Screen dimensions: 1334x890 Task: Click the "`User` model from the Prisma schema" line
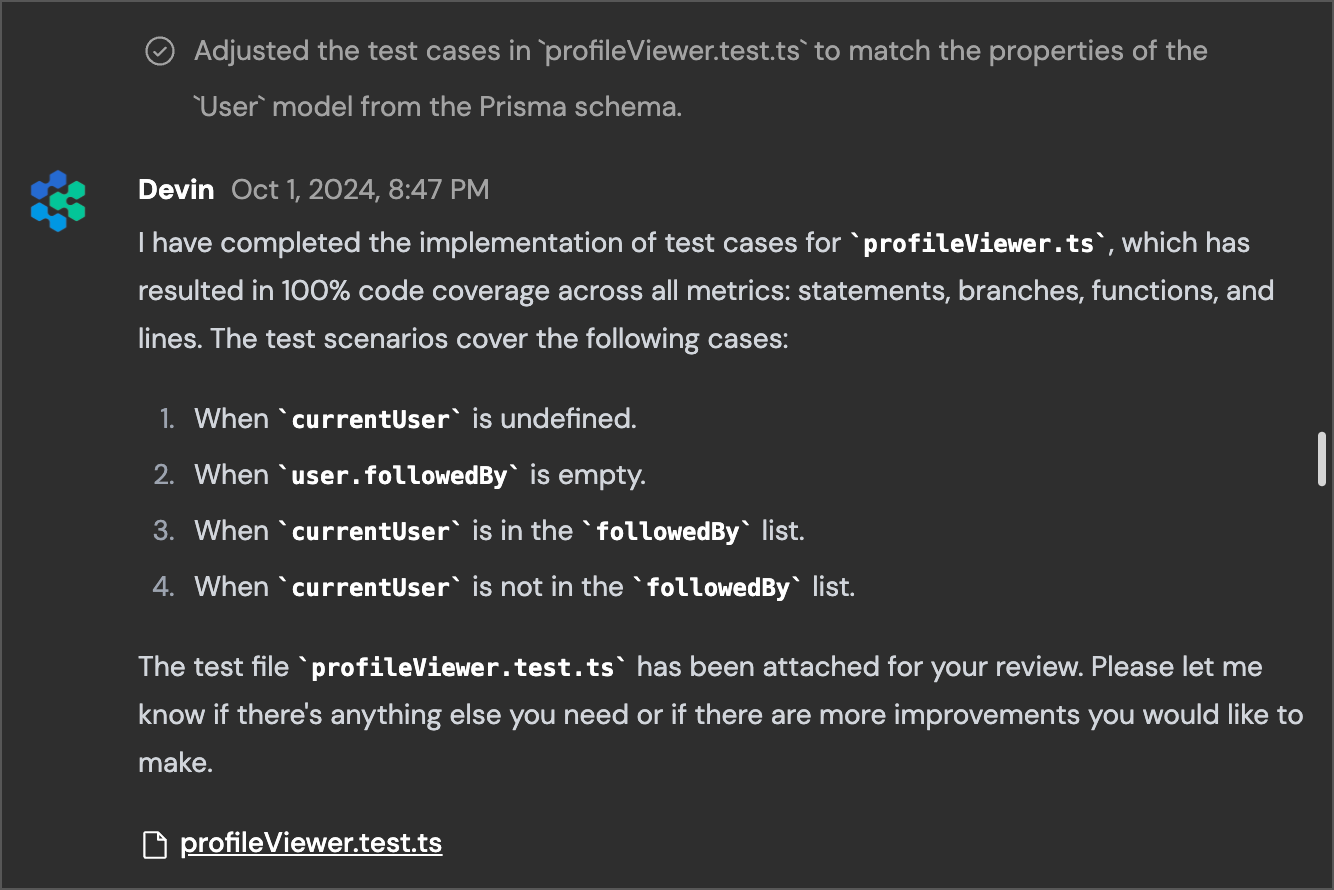coord(437,106)
